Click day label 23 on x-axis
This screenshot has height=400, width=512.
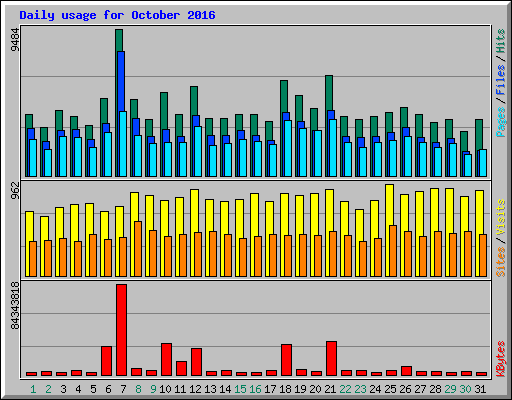(360, 389)
